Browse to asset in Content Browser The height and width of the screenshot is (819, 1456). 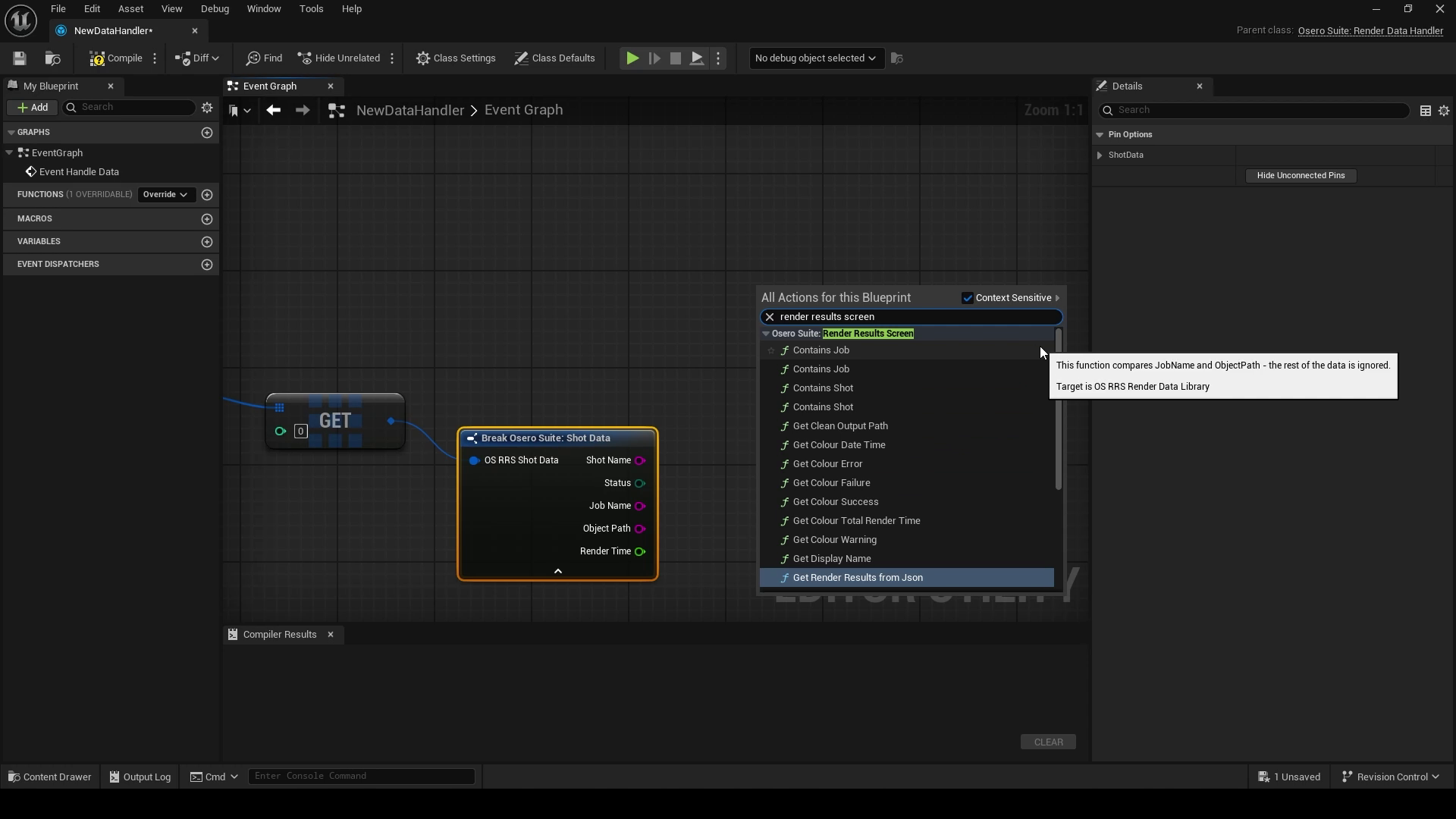pyautogui.click(x=52, y=58)
